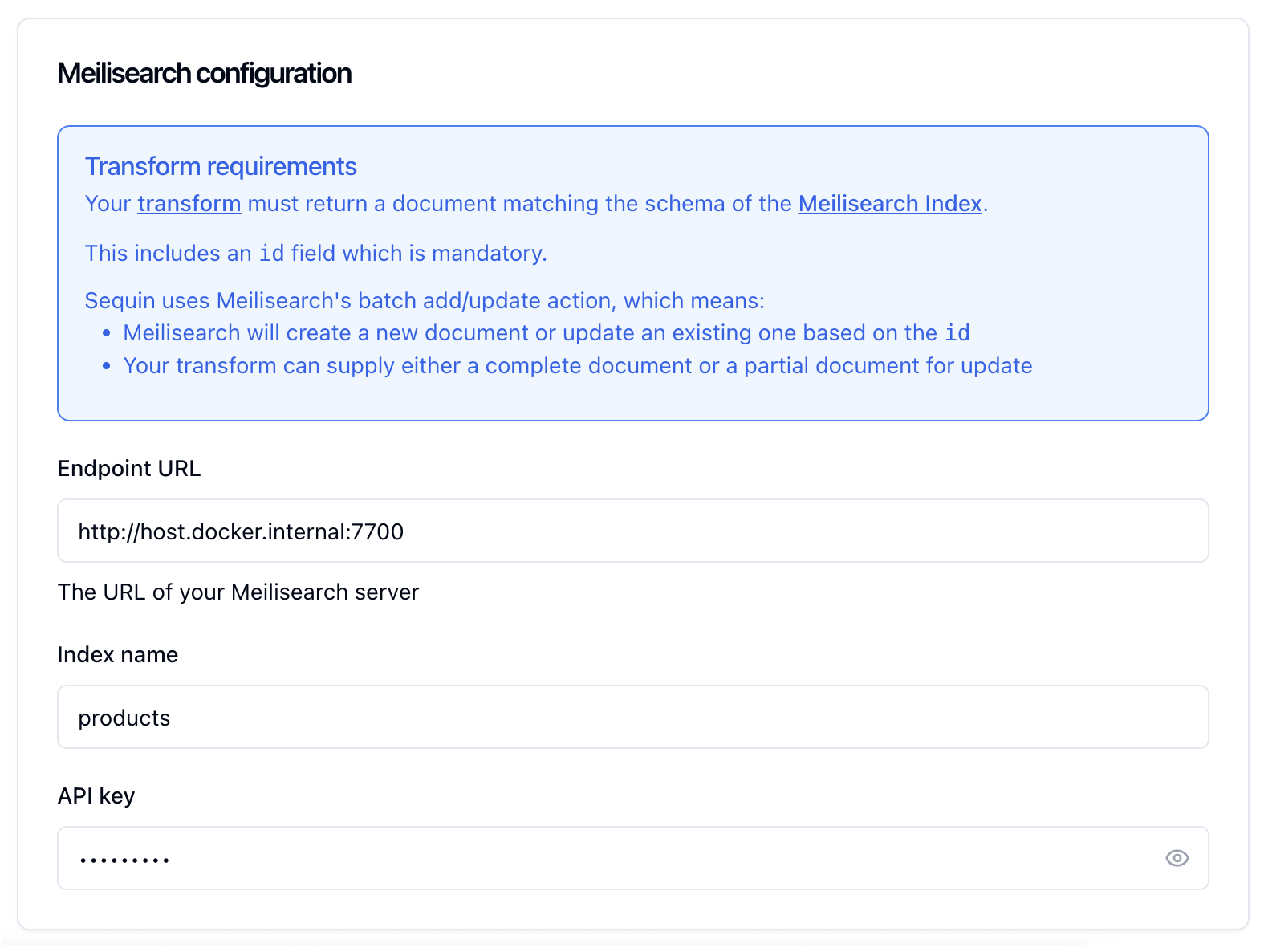The height and width of the screenshot is (952, 1268).
Task: Click the Transform requirements info panel
Action: 632,271
